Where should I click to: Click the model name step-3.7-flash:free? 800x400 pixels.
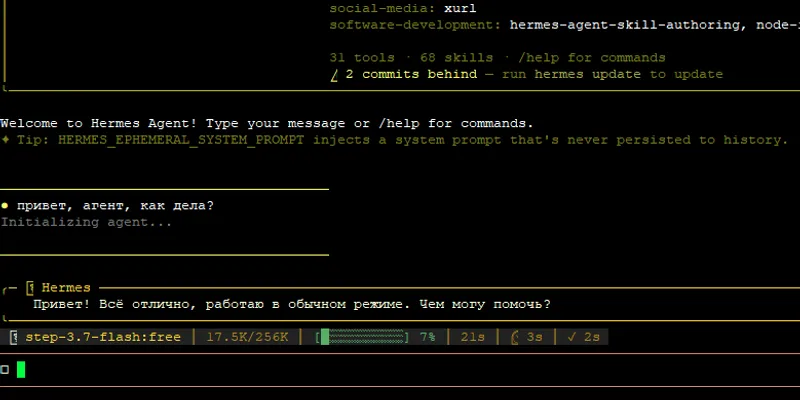point(103,337)
